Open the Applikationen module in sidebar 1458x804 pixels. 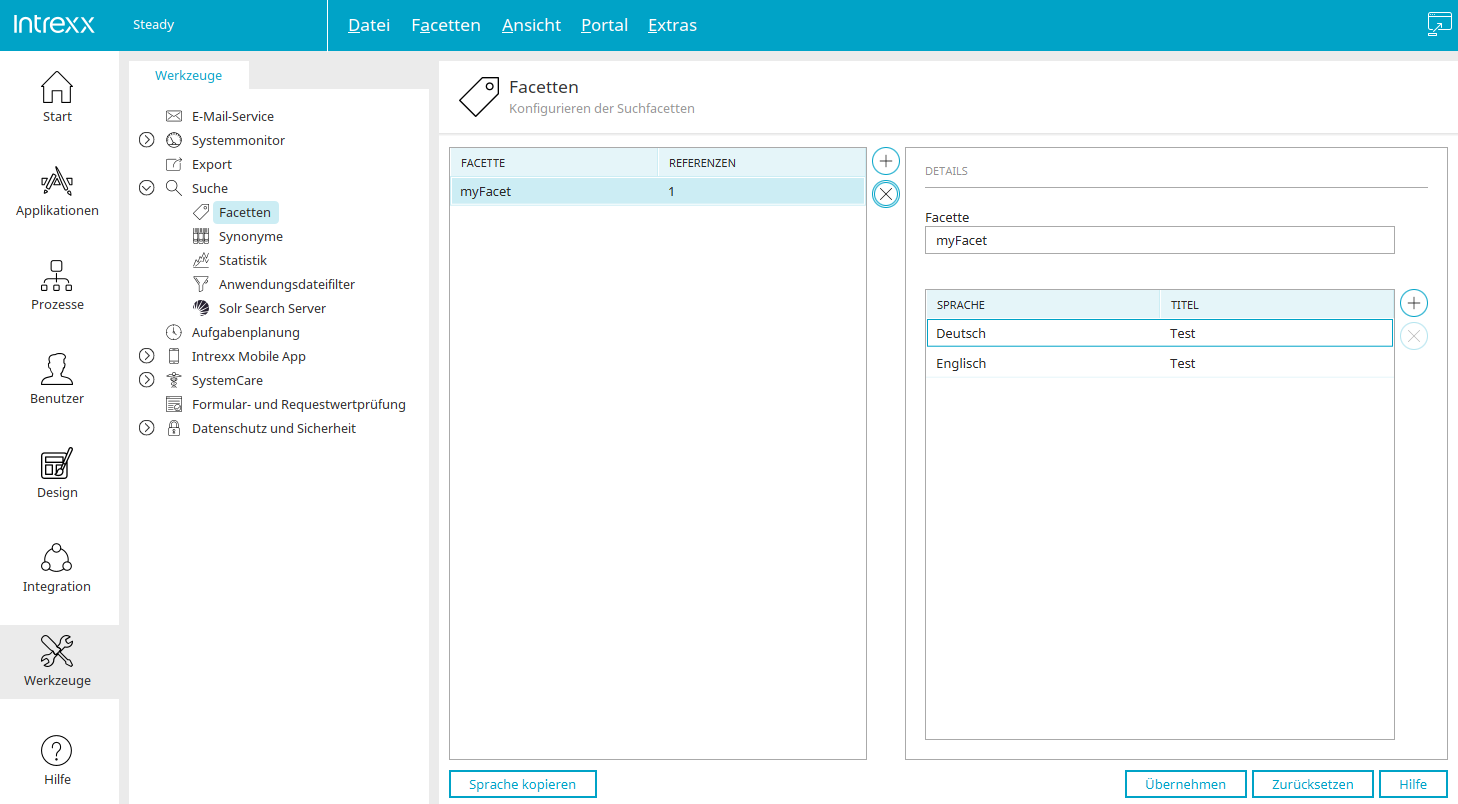pyautogui.click(x=57, y=192)
